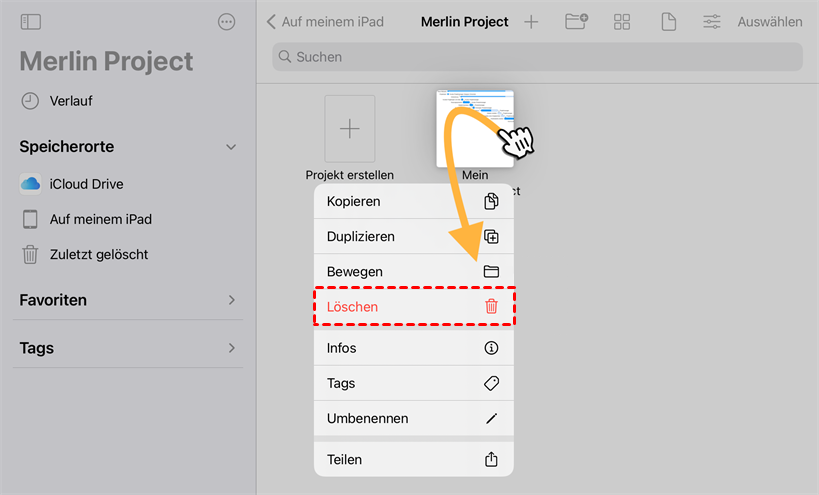This screenshot has width=819, height=495.
Task: Open Verlauf history in sidebar
Action: click(70, 101)
